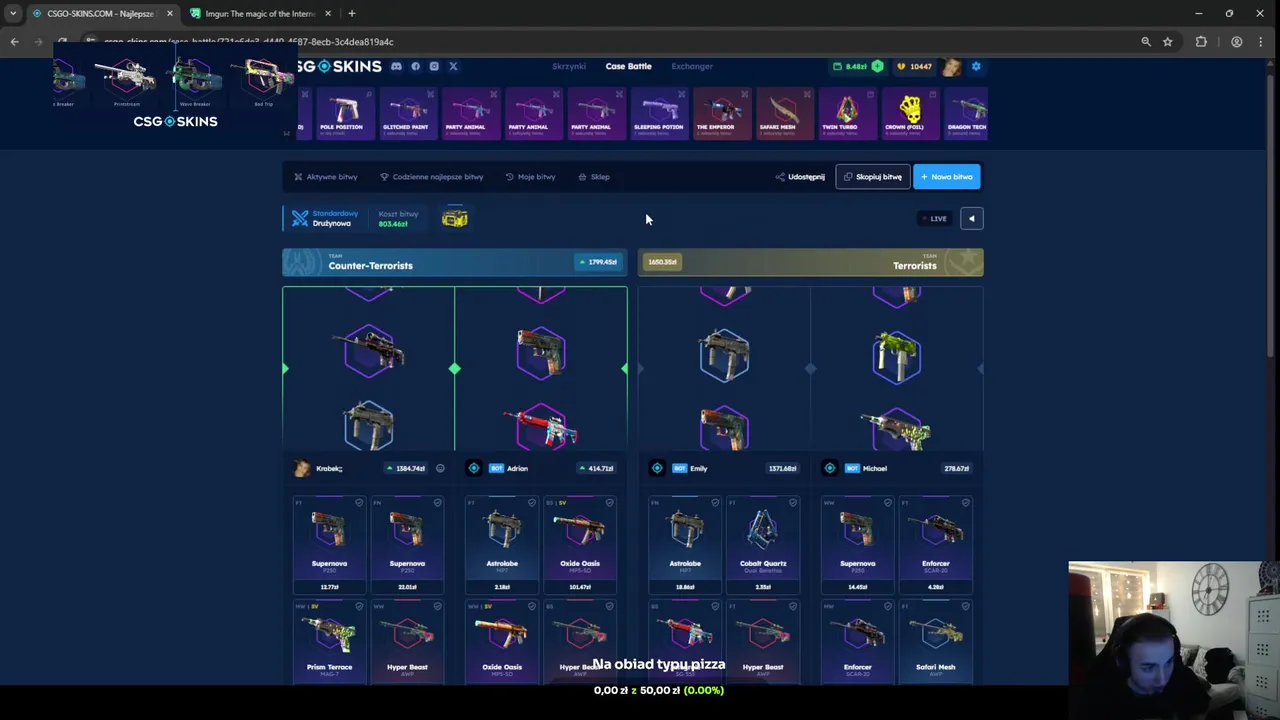Click shield icon on Emily's Astrolabe card
Image resolution: width=1280 pixels, height=720 pixels.
pyautogui.click(x=715, y=503)
